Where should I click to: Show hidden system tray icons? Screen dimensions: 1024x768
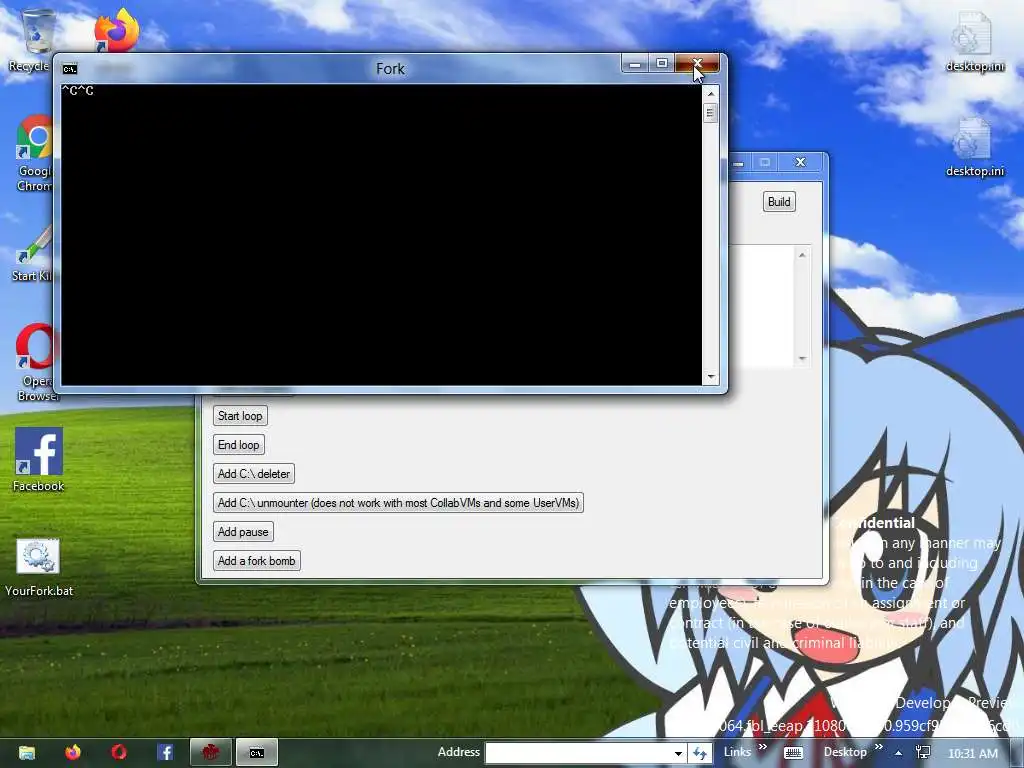[899, 753]
